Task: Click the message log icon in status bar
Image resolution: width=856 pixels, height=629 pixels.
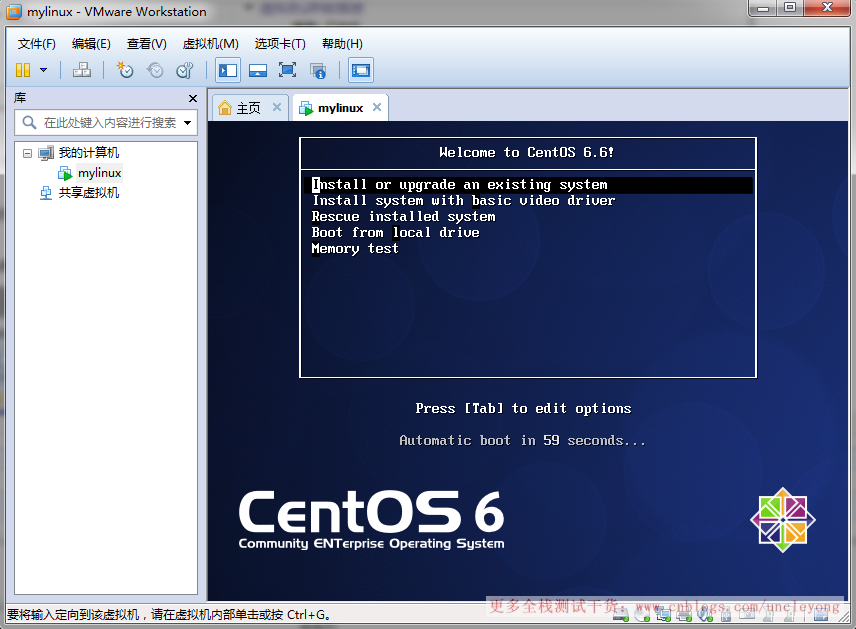Action: tap(821, 616)
